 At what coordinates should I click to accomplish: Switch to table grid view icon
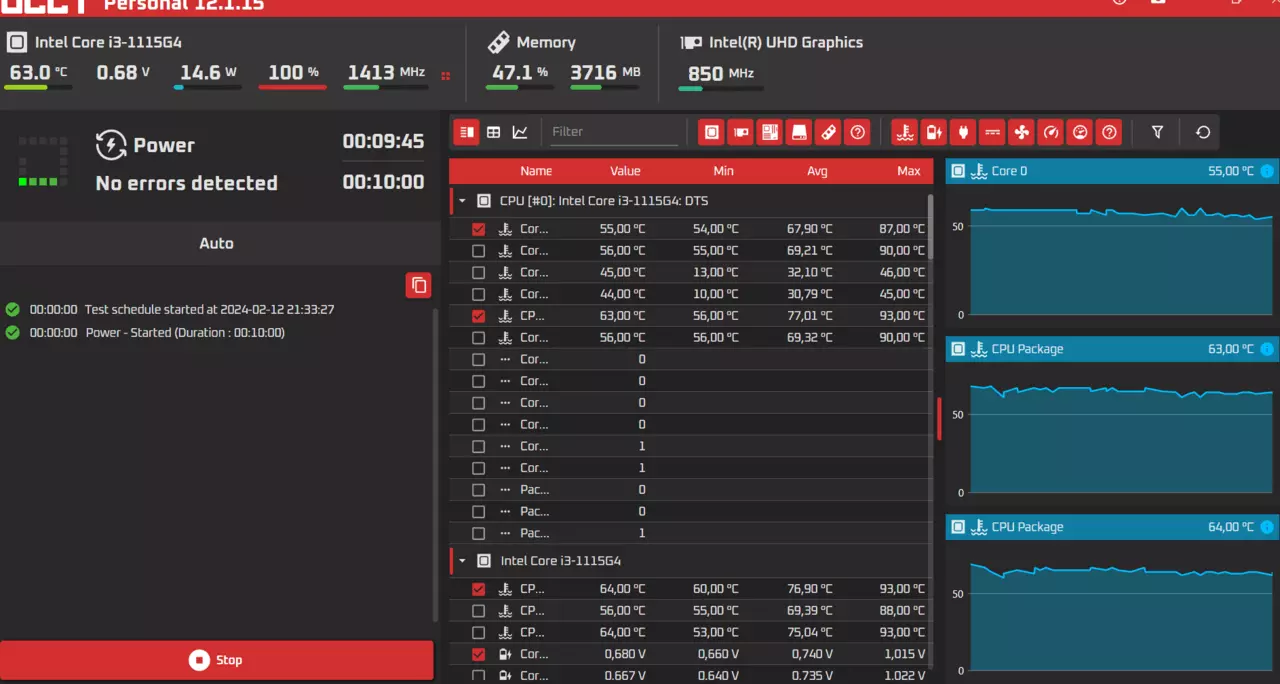(x=493, y=132)
